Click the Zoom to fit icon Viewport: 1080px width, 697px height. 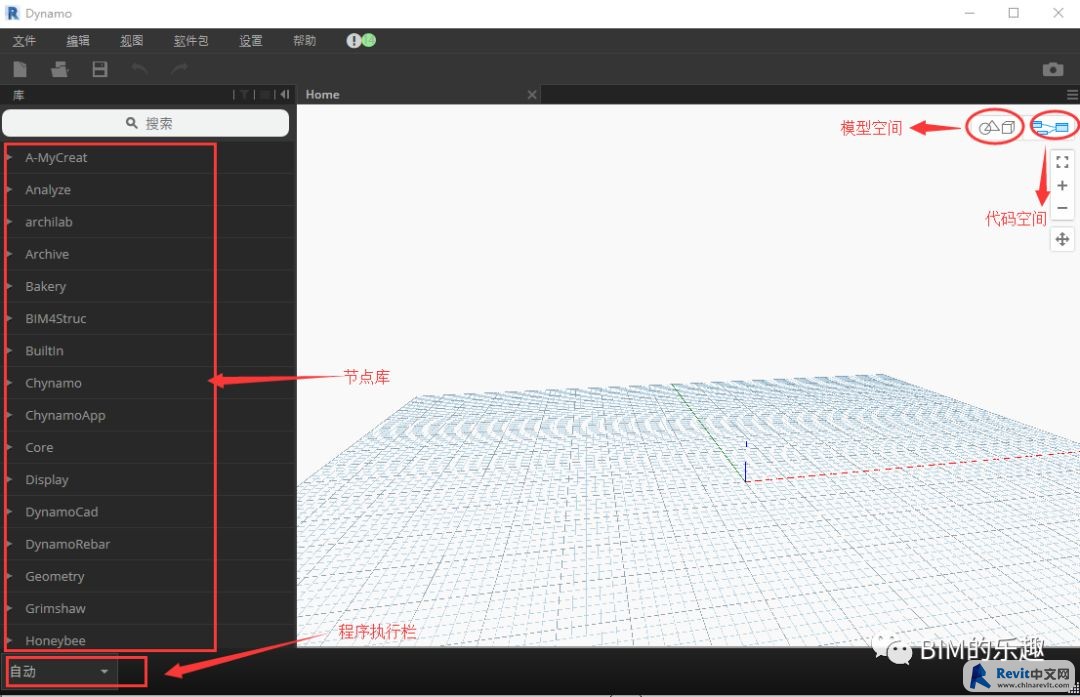(x=1062, y=162)
